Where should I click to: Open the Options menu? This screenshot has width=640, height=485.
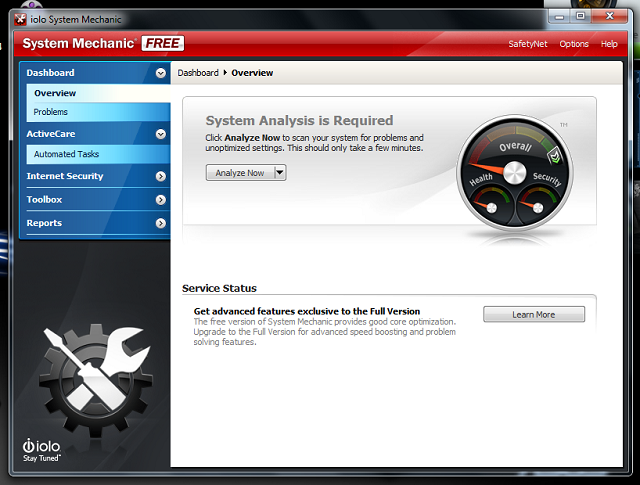pos(574,44)
